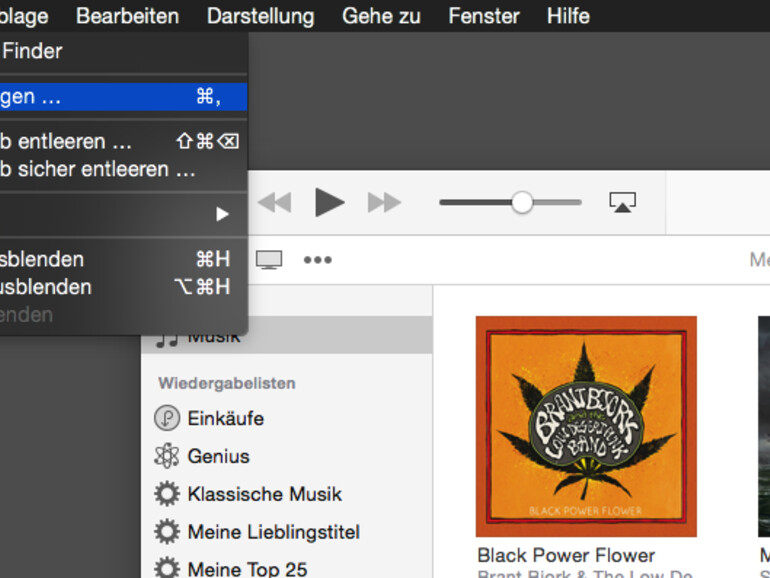Click the Genius atom icon
This screenshot has width=770, height=578.
pos(167,456)
